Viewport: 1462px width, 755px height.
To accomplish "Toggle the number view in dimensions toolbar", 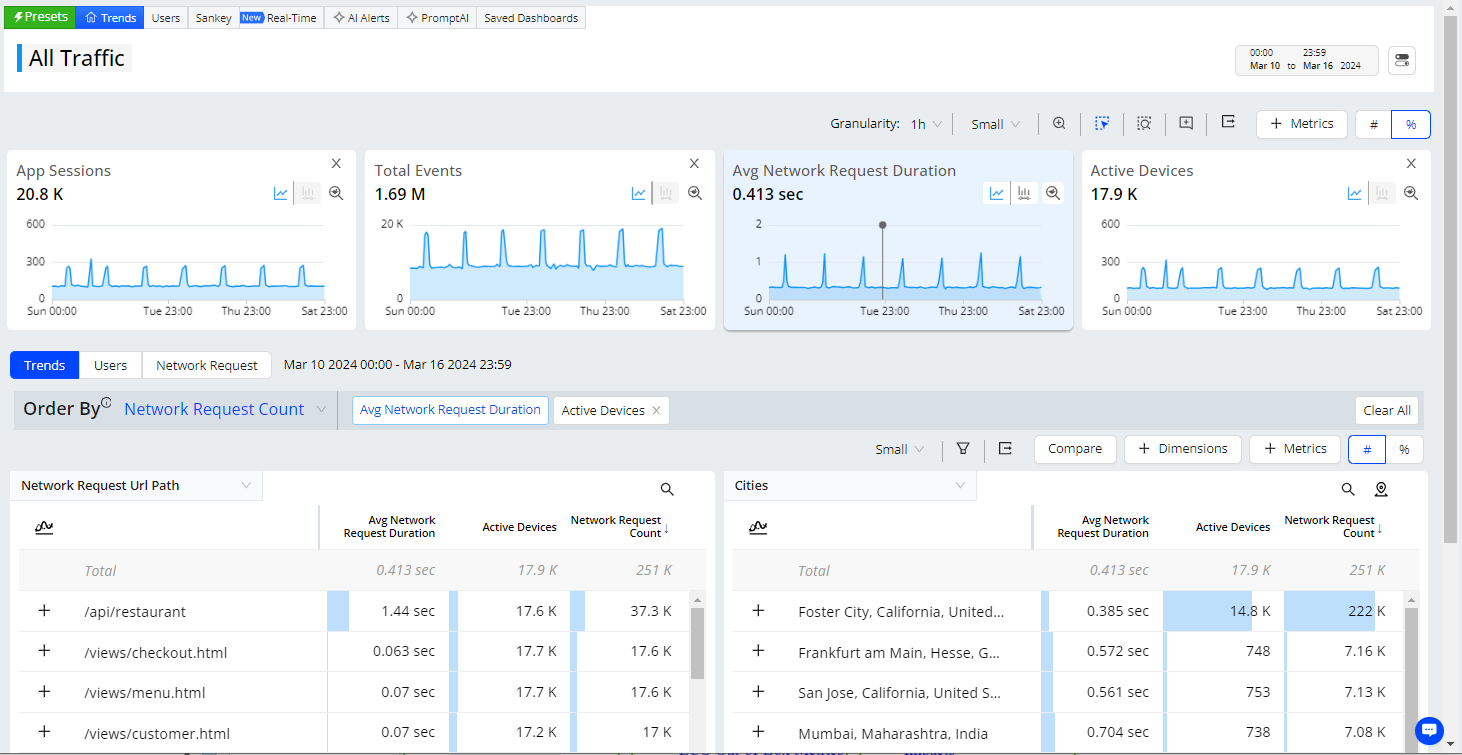I will coord(1367,449).
